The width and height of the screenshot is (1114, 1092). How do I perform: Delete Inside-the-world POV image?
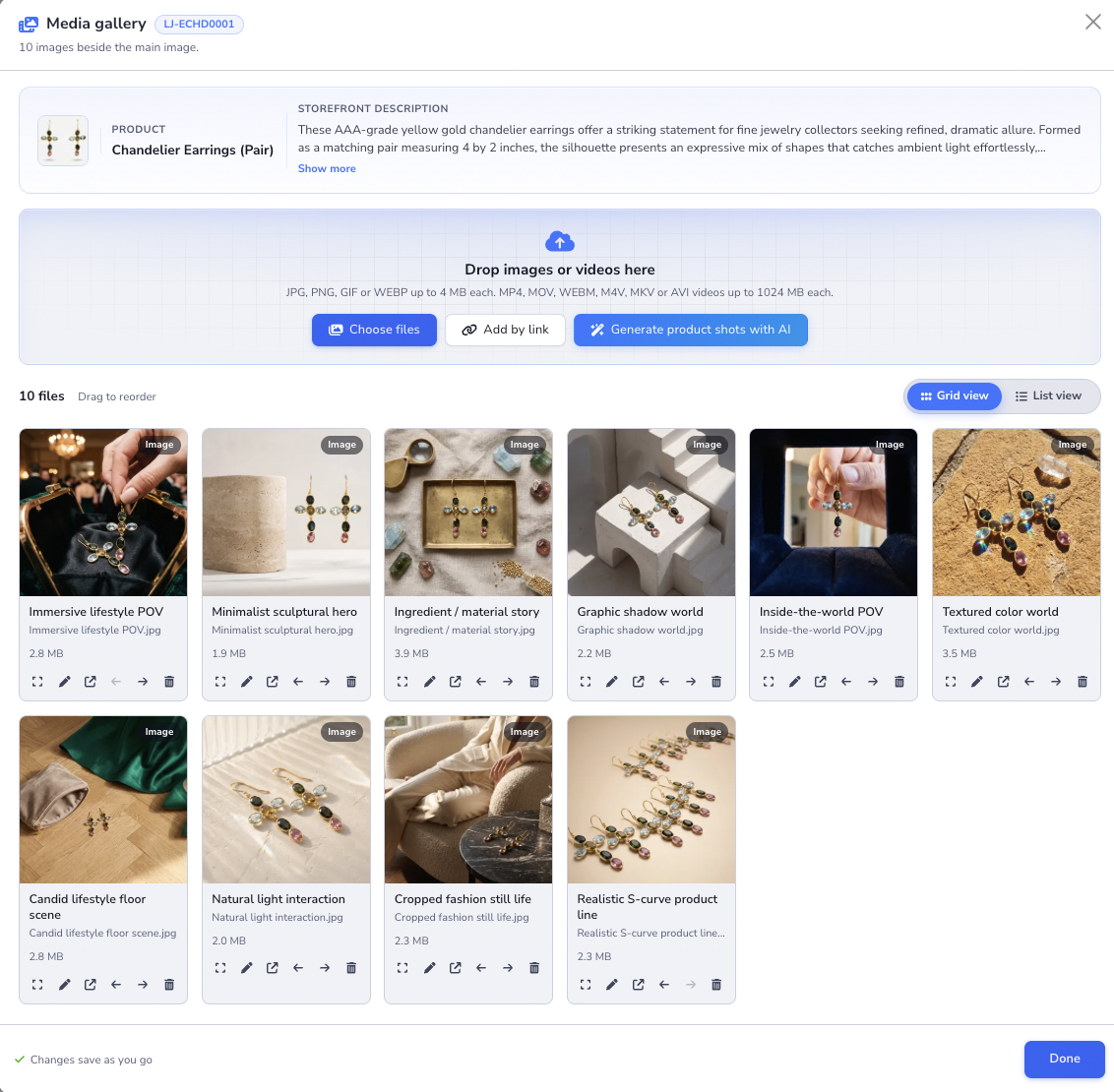(x=899, y=682)
